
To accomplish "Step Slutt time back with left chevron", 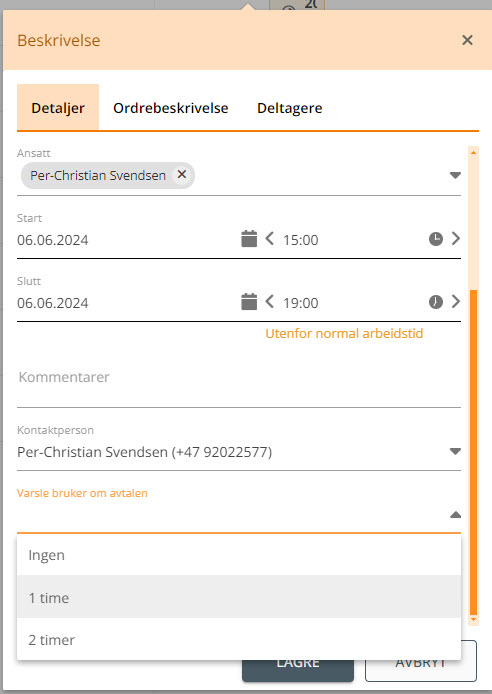I will (269, 302).
